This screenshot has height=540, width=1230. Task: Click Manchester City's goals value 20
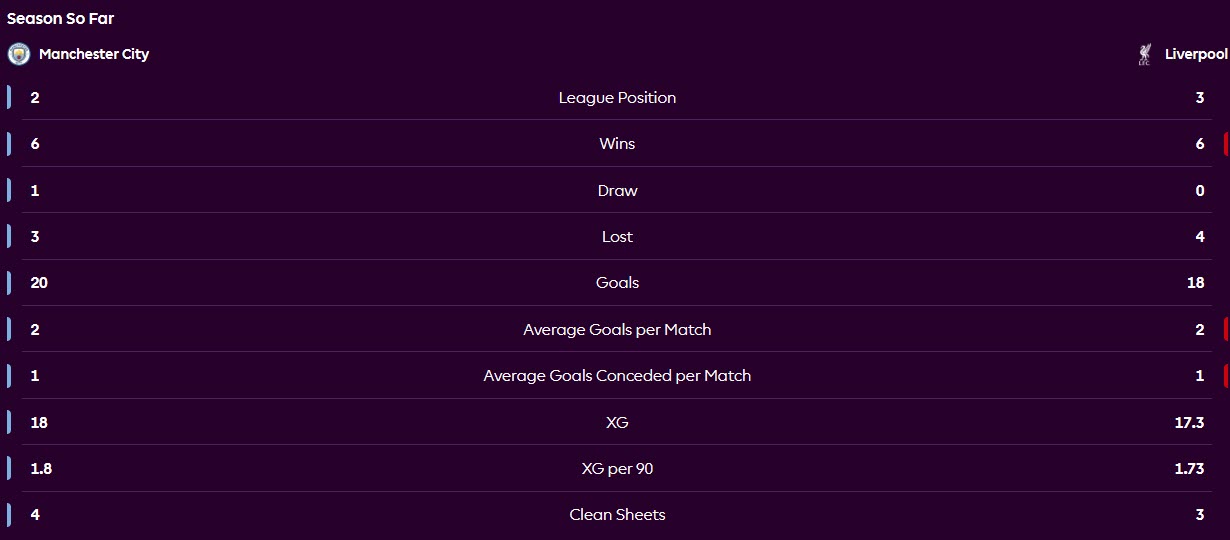pos(39,283)
